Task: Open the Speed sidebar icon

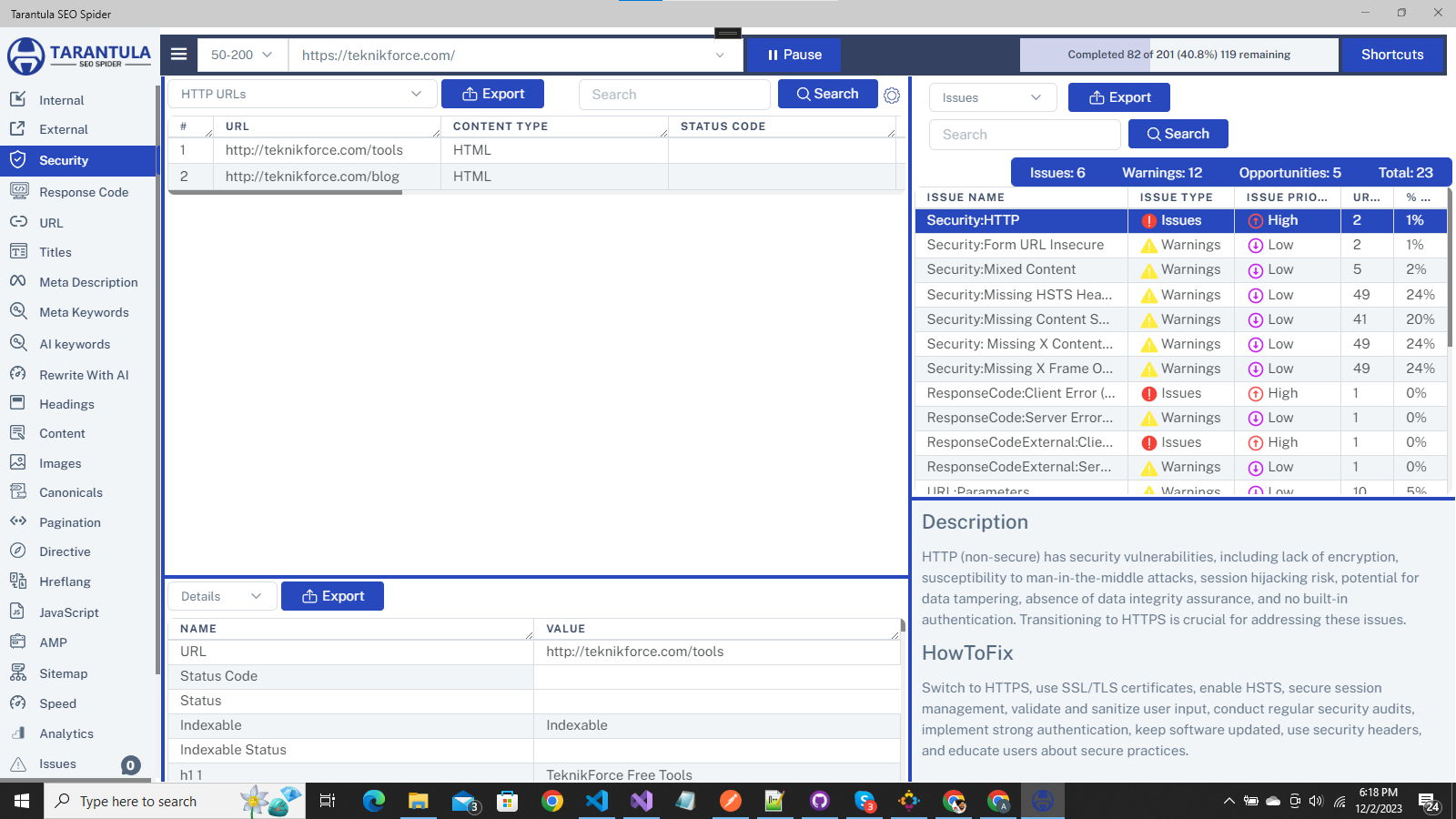Action: (x=17, y=703)
